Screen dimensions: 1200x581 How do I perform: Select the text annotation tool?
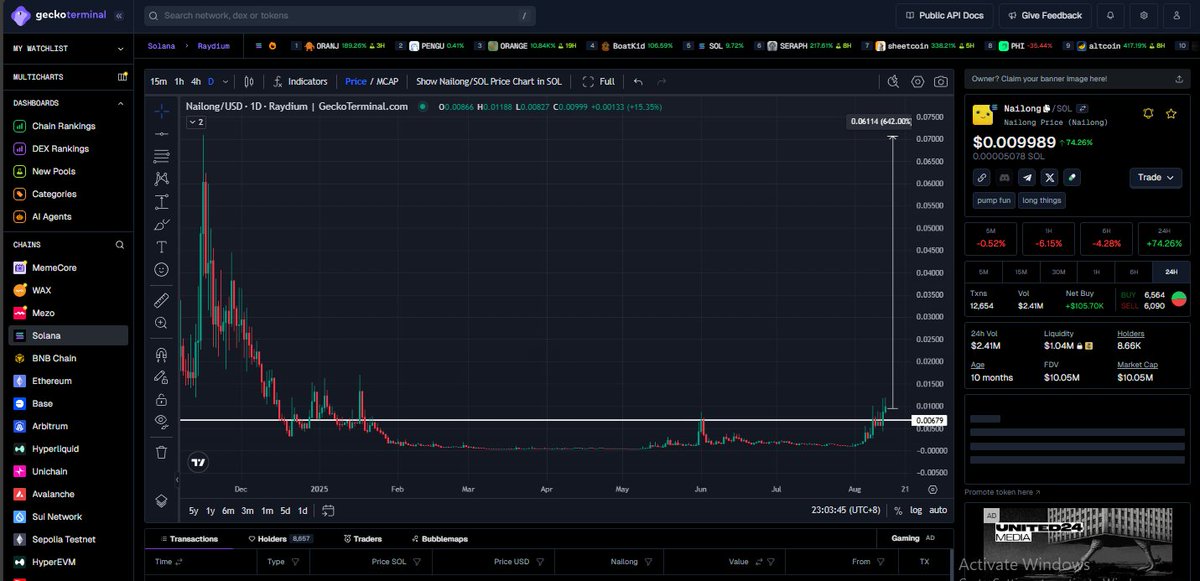click(161, 247)
